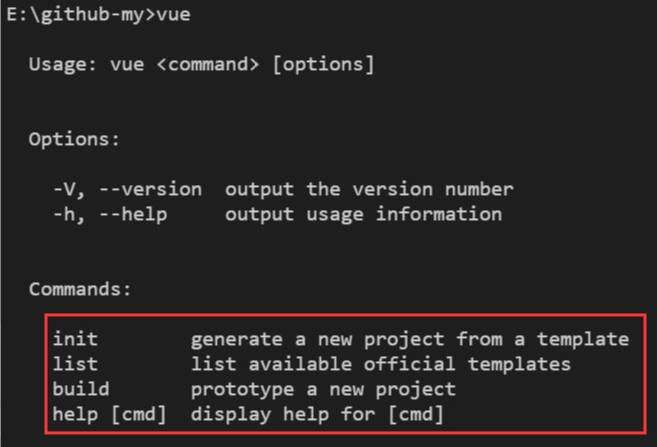Image resolution: width=657 pixels, height=447 pixels.
Task: Click "generate a new project from a template" text
Action: coord(409,339)
